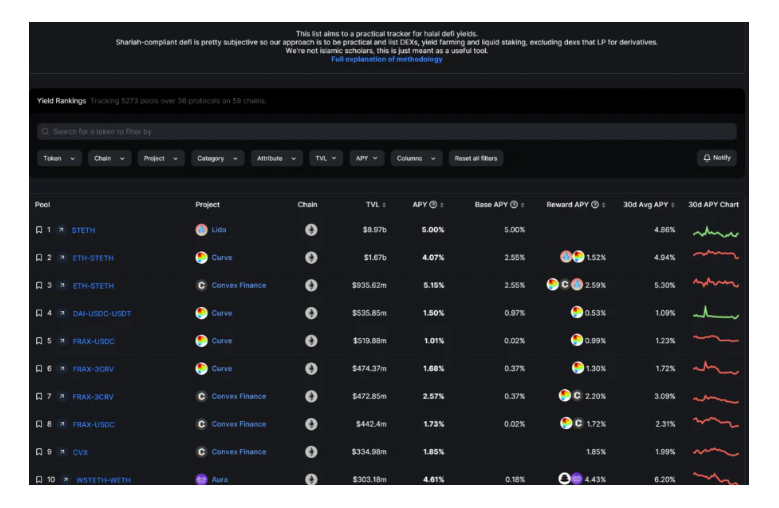The width and height of the screenshot is (779, 508).
Task: Open Full explanation of methodology link
Action: 387,59
